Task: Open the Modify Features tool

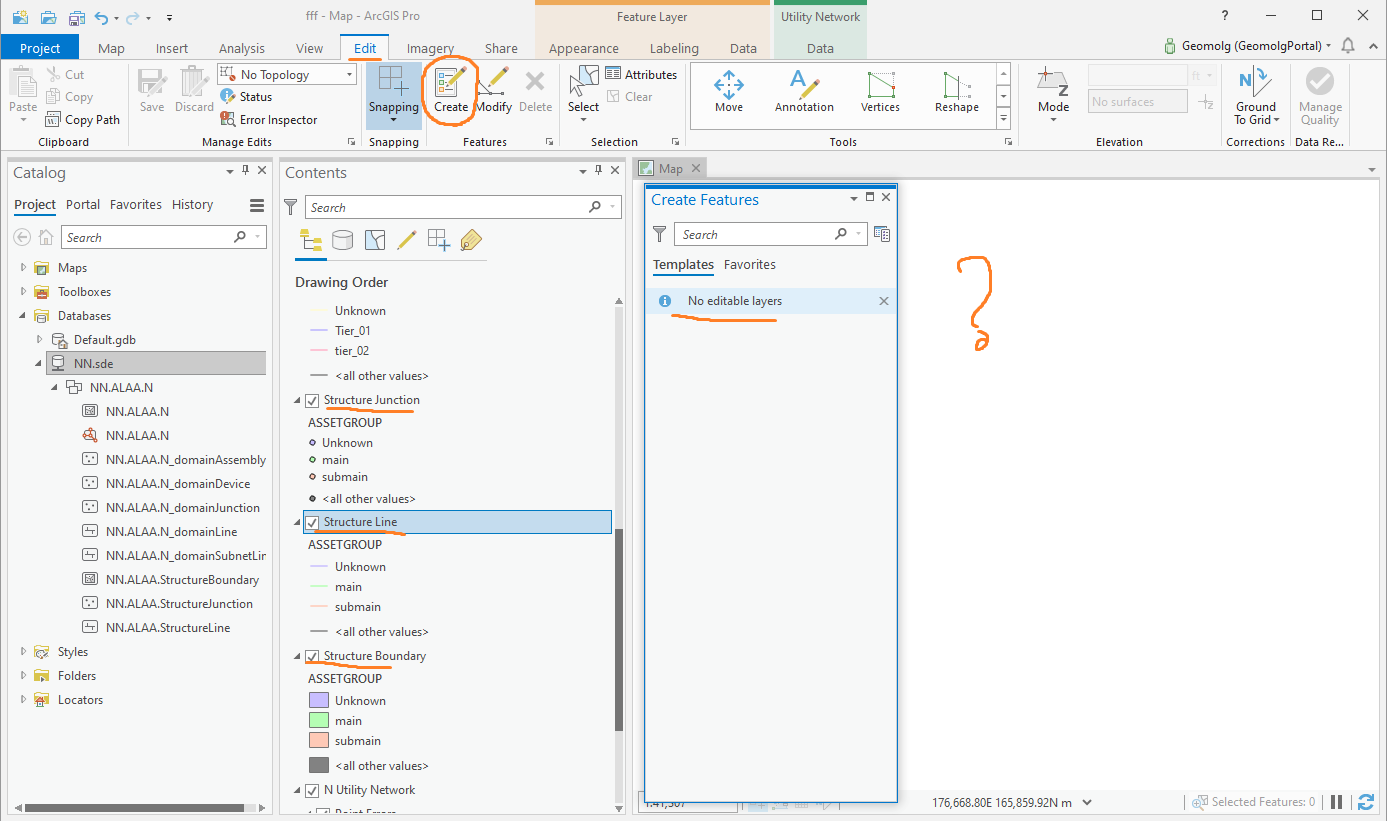Action: (x=493, y=90)
